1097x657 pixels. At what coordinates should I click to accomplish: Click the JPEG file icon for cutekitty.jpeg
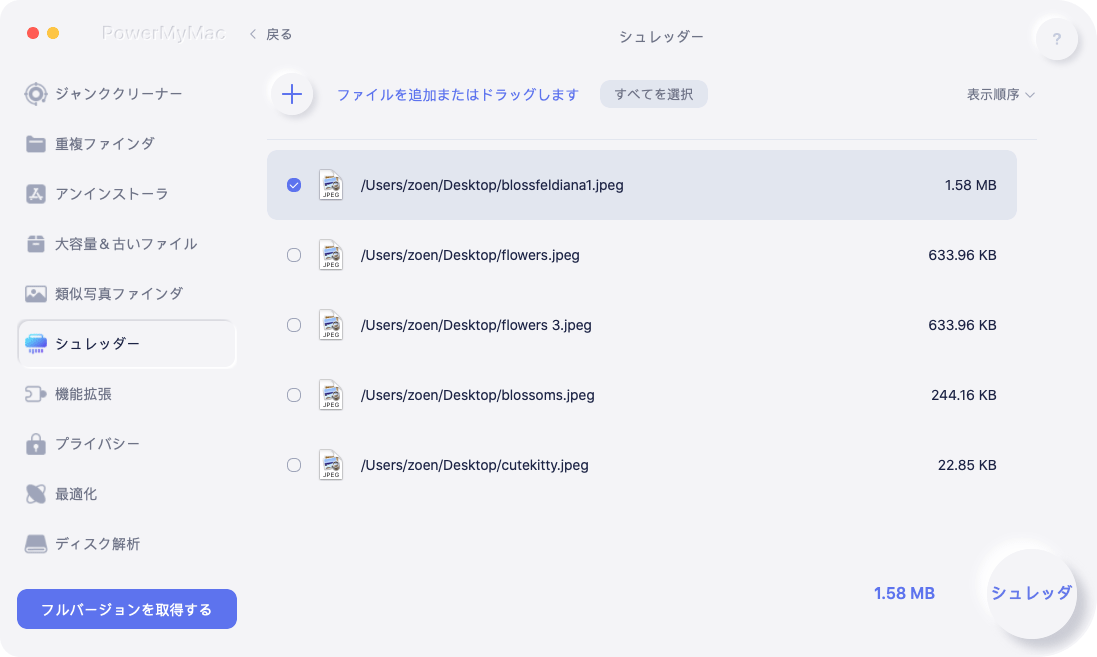[x=331, y=465]
